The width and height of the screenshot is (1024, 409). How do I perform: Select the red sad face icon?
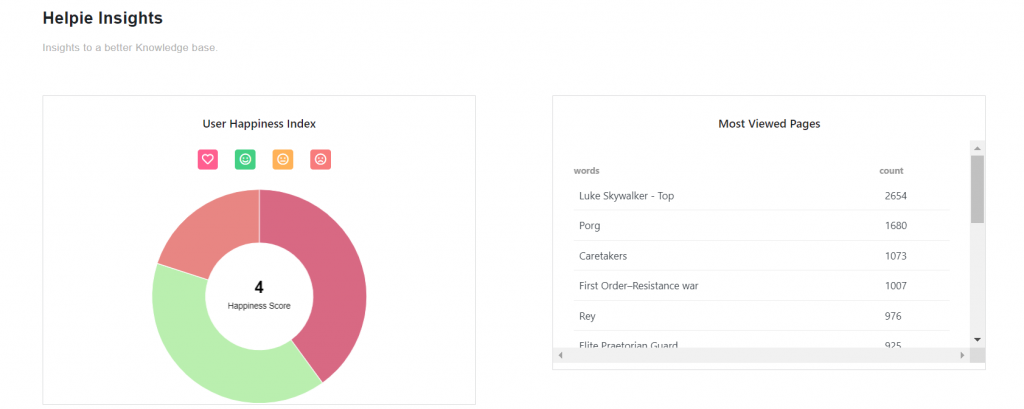(320, 159)
